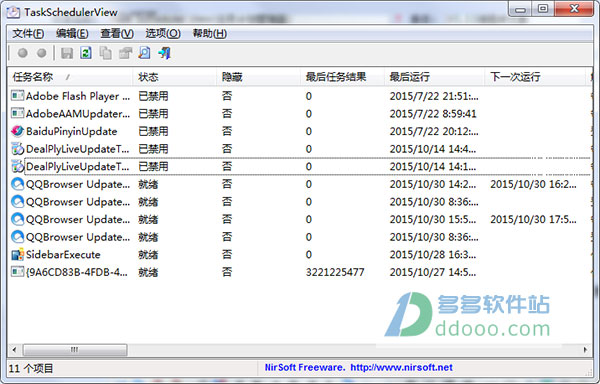Viewport: 600px width, 384px height.
Task: Click the Exit door toolbar icon
Action: click(x=165, y=53)
